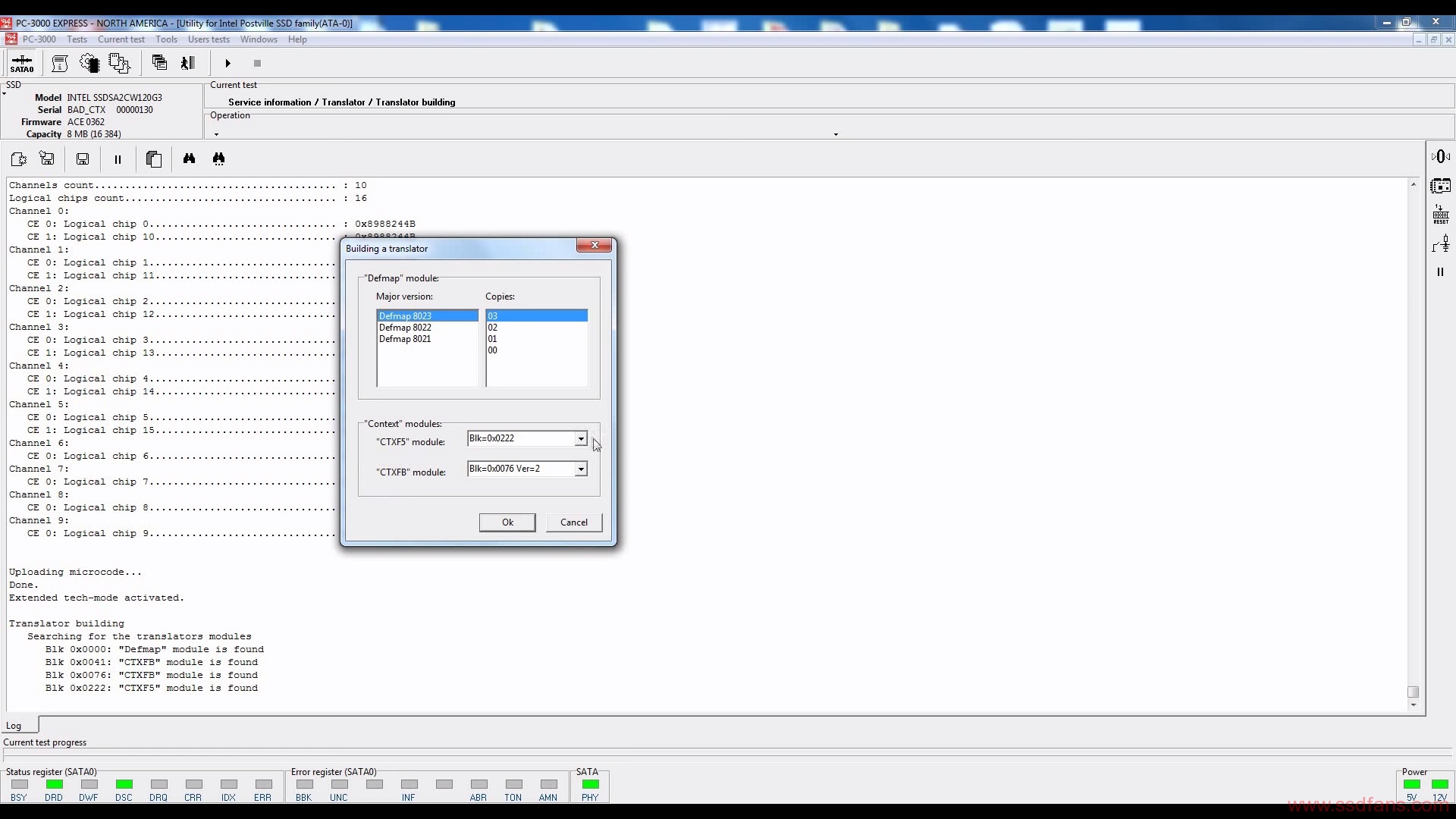Image resolution: width=1456 pixels, height=819 pixels.
Task: Click the ERR status indicator
Action: tap(263, 784)
